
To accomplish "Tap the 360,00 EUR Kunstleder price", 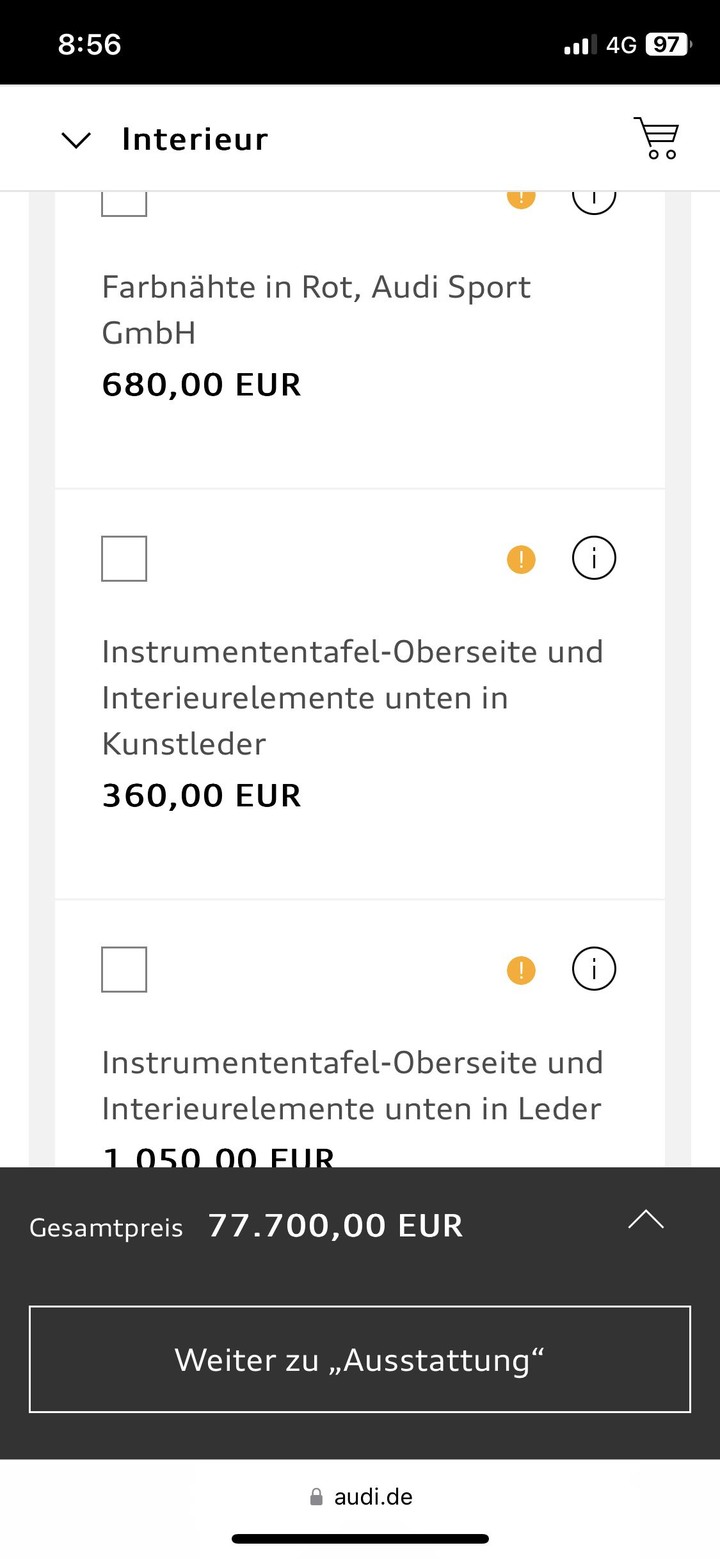I will tap(201, 796).
